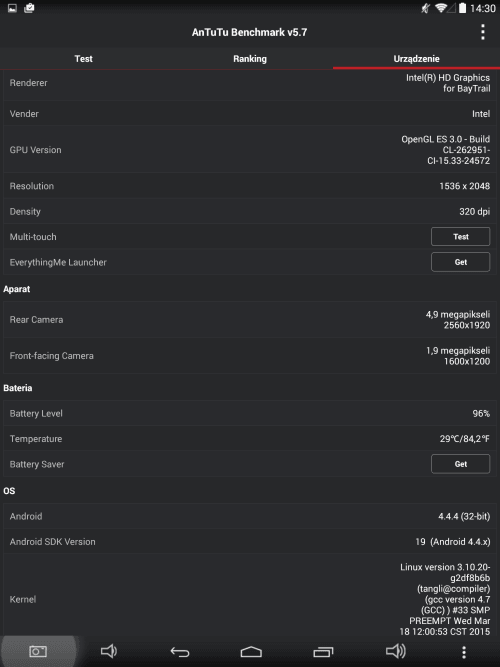Screen dimensions: 500x667
Task: Tap the volume down speaker icon
Action: coord(109,651)
